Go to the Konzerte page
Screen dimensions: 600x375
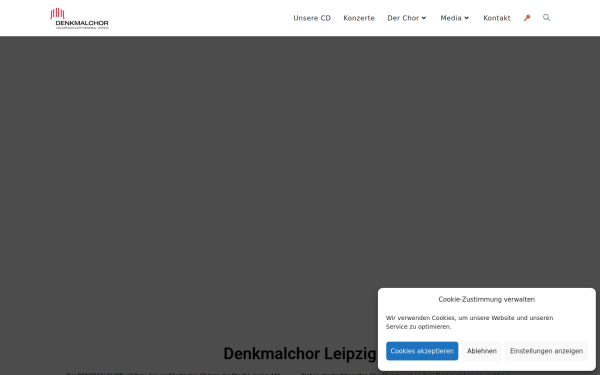(359, 18)
